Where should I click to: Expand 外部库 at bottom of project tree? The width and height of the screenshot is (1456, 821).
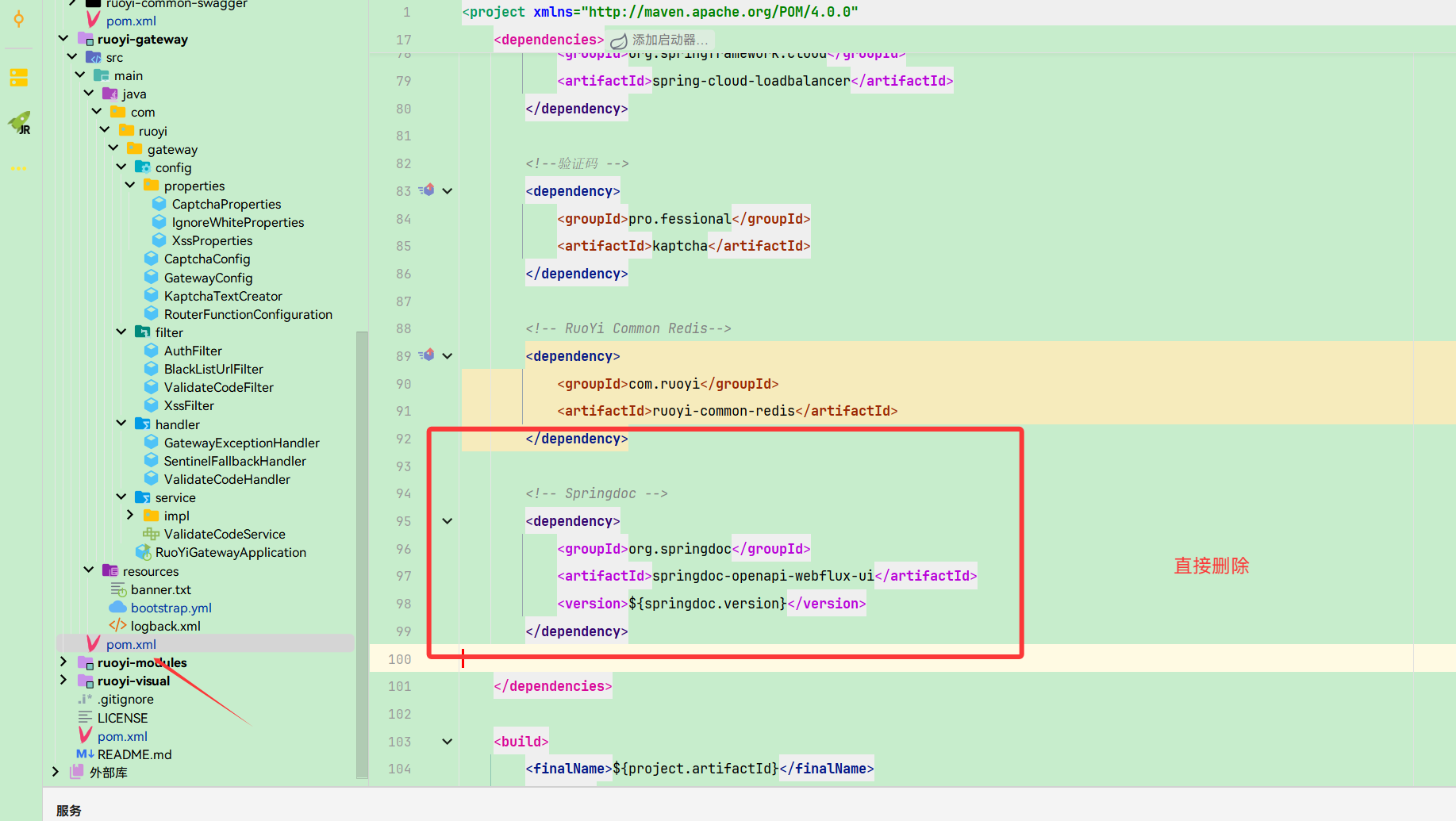(x=55, y=771)
